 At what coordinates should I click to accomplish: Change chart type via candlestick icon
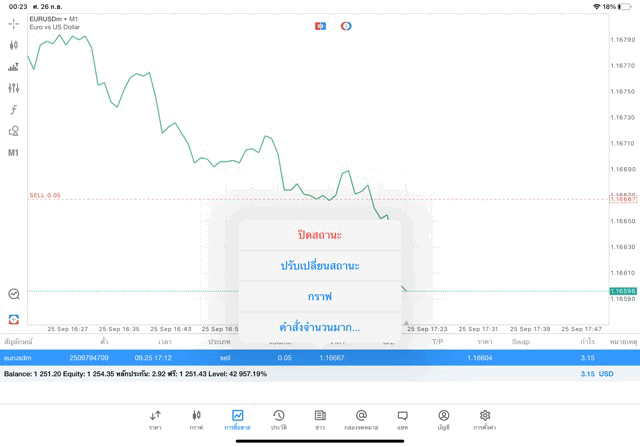[x=13, y=45]
